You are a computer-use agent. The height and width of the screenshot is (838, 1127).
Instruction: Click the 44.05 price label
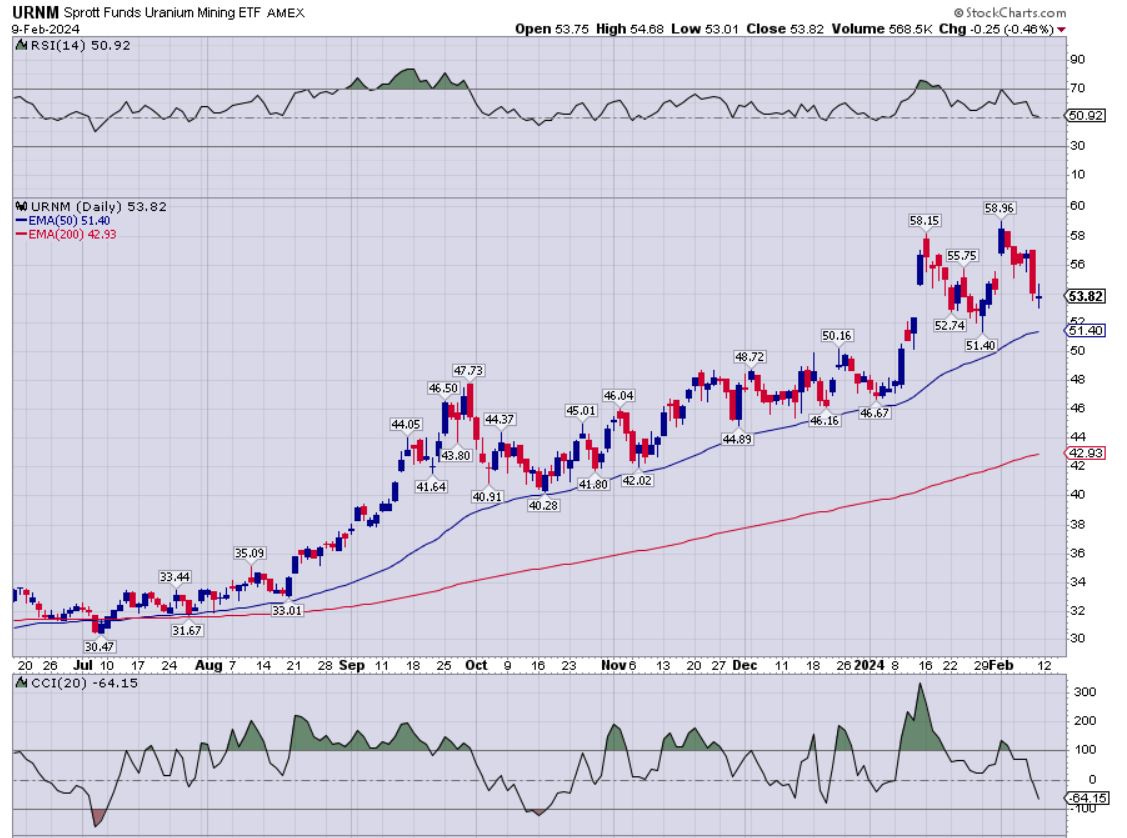(405, 425)
